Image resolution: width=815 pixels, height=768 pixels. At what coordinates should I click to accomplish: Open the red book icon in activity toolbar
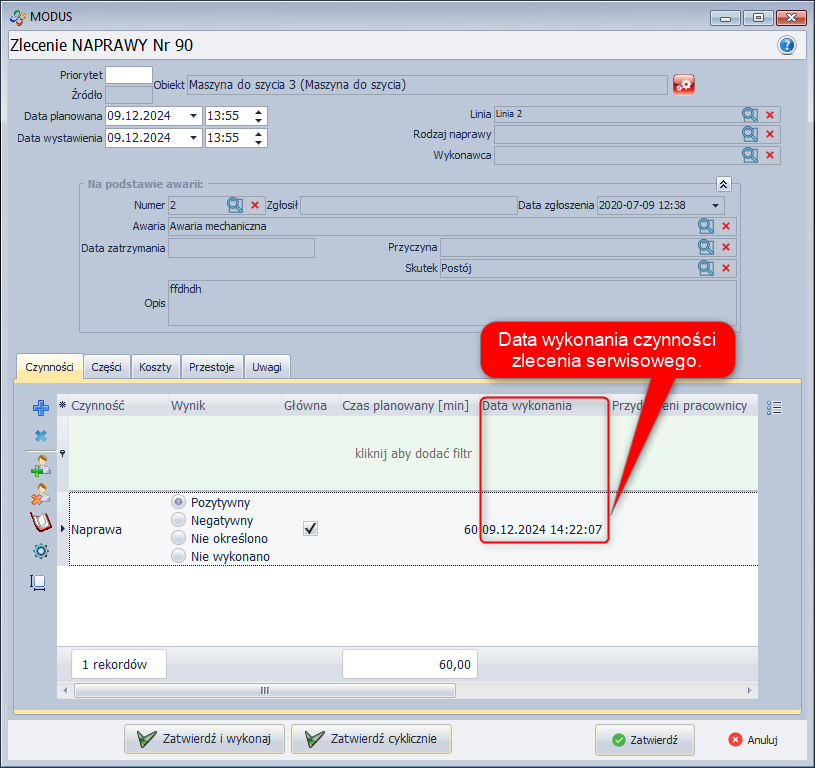click(40, 522)
